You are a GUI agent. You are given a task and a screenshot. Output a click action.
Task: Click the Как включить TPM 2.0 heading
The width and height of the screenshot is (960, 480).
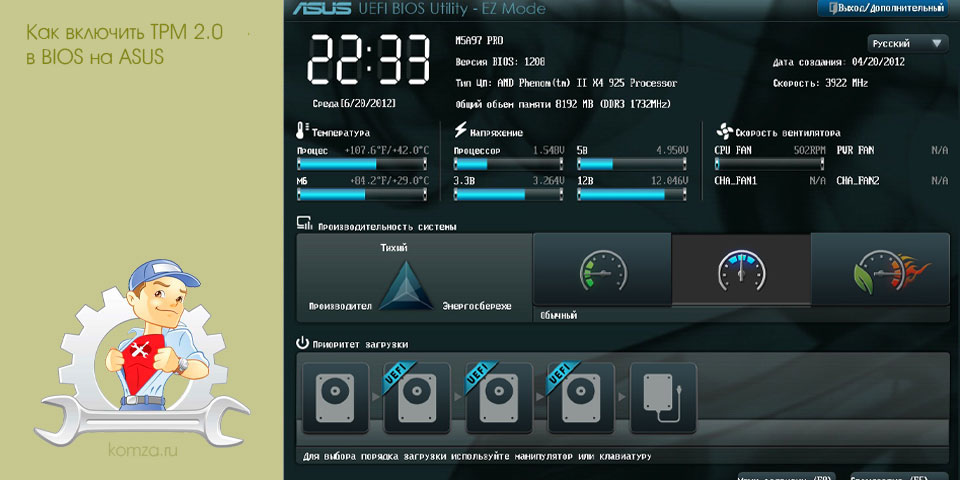125,44
